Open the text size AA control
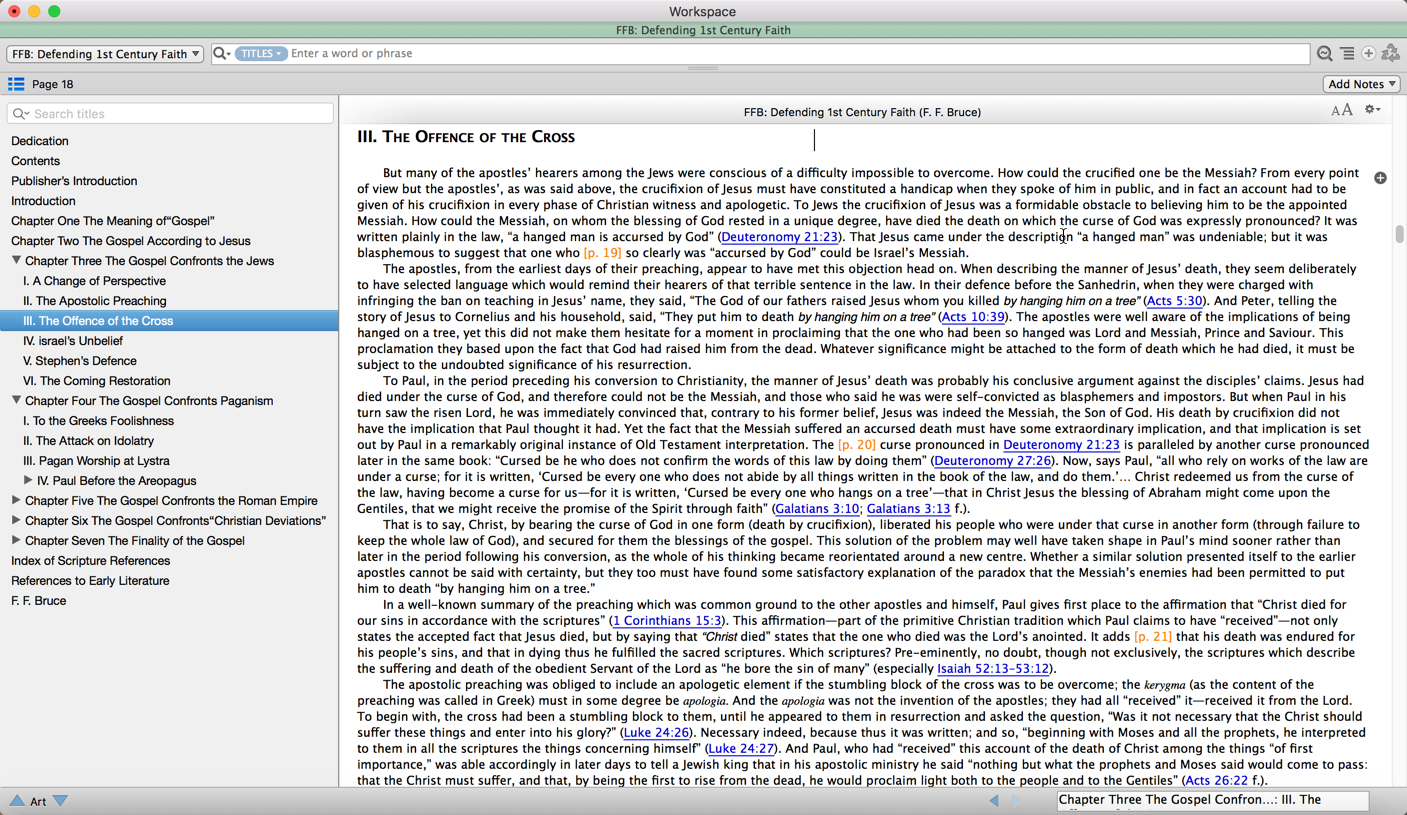Viewport: 1407px width, 815px height. [x=1342, y=111]
